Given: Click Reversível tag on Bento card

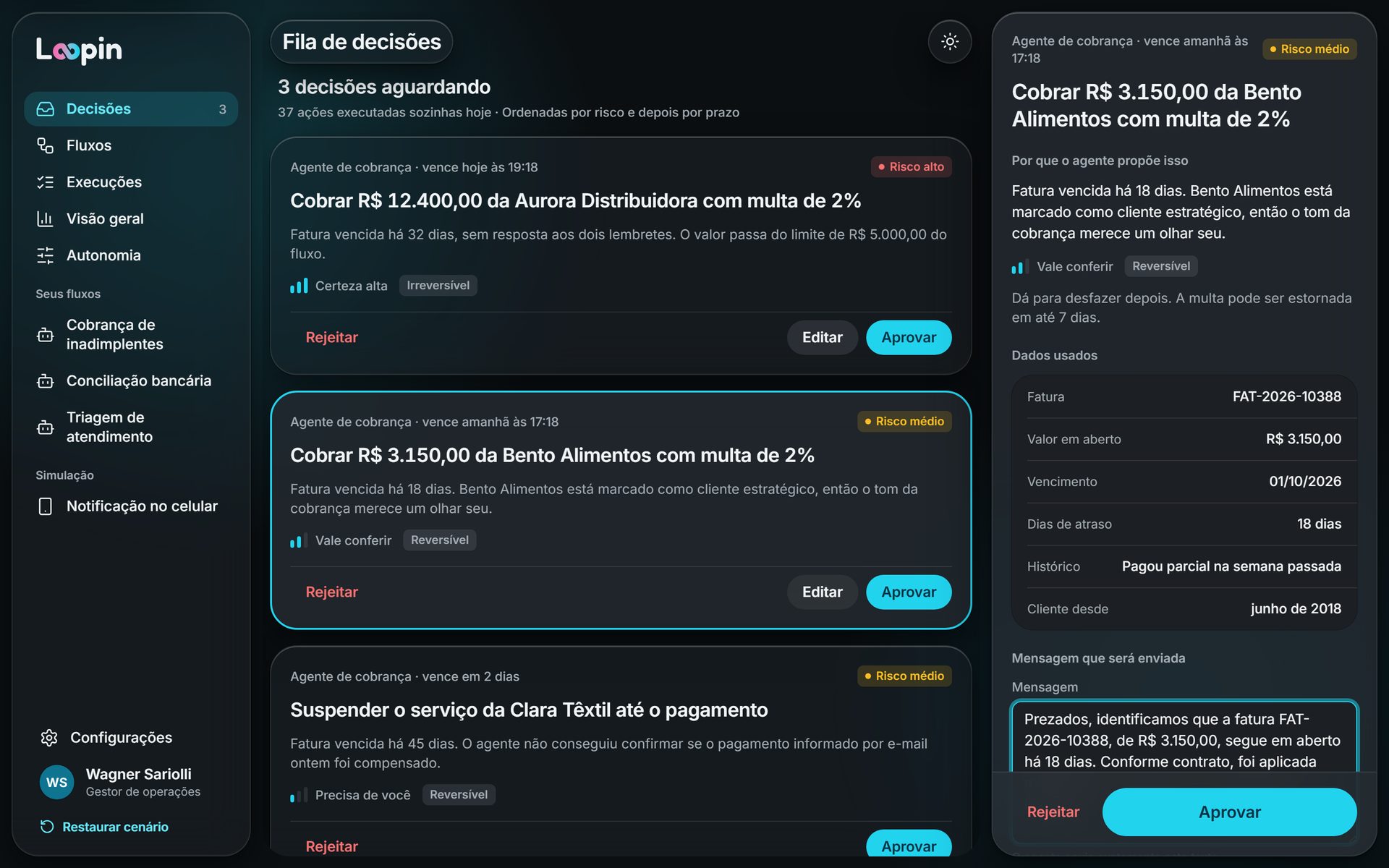Looking at the screenshot, I should coord(439,540).
